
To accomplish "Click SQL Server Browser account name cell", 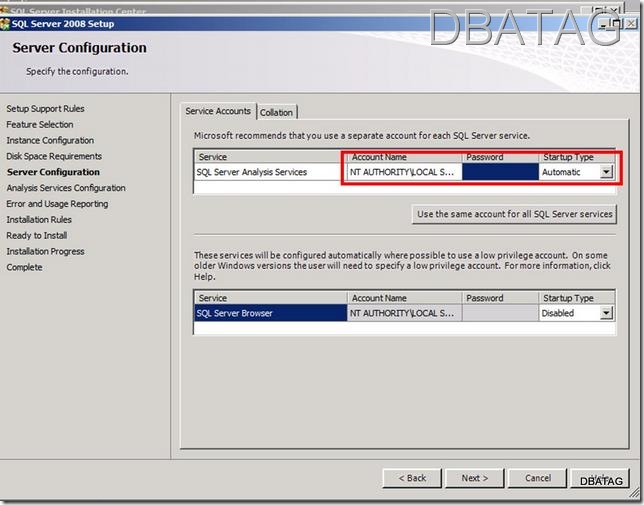I will (405, 313).
